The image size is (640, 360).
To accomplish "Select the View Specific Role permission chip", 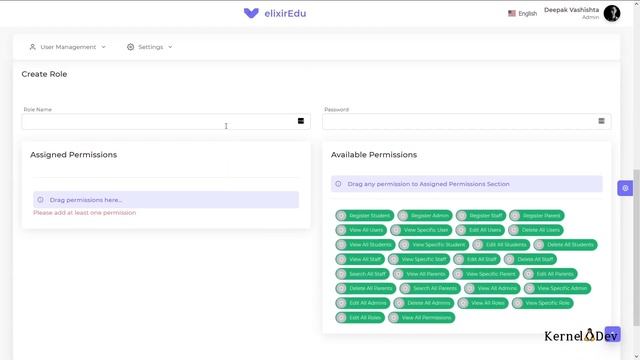I will click(x=543, y=303).
